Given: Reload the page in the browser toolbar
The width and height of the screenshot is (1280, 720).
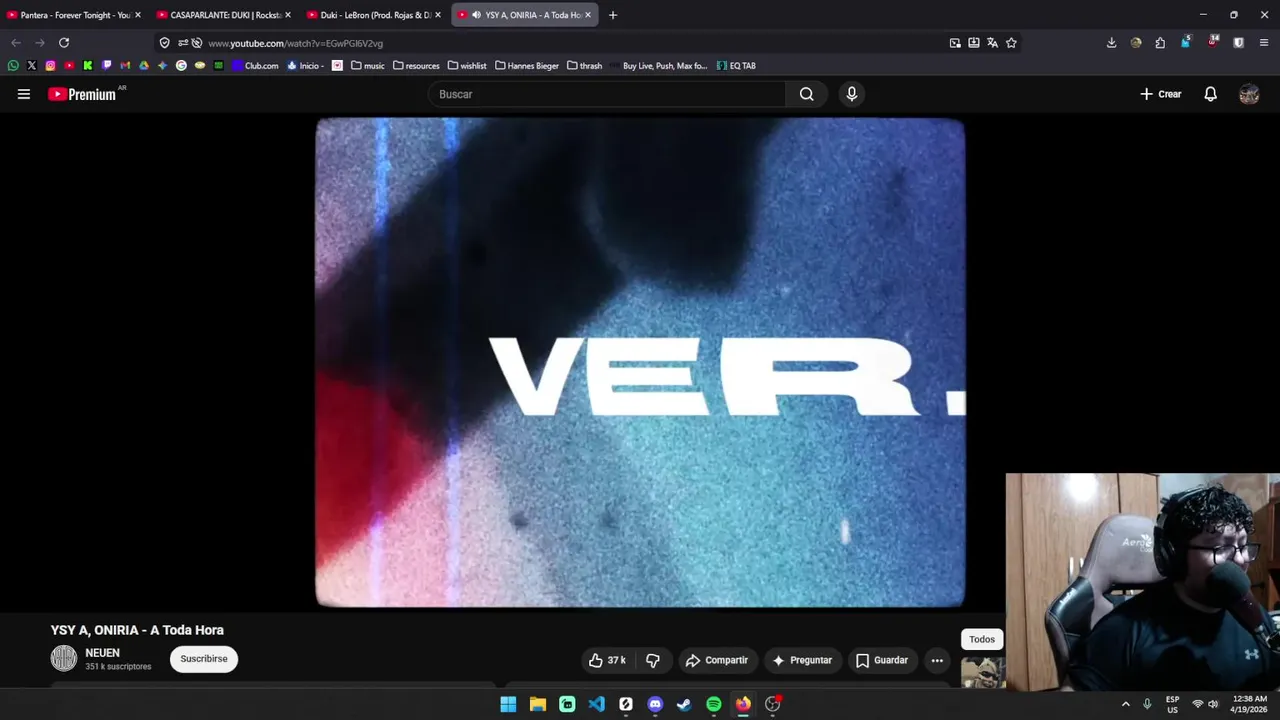Looking at the screenshot, I should pos(64,43).
